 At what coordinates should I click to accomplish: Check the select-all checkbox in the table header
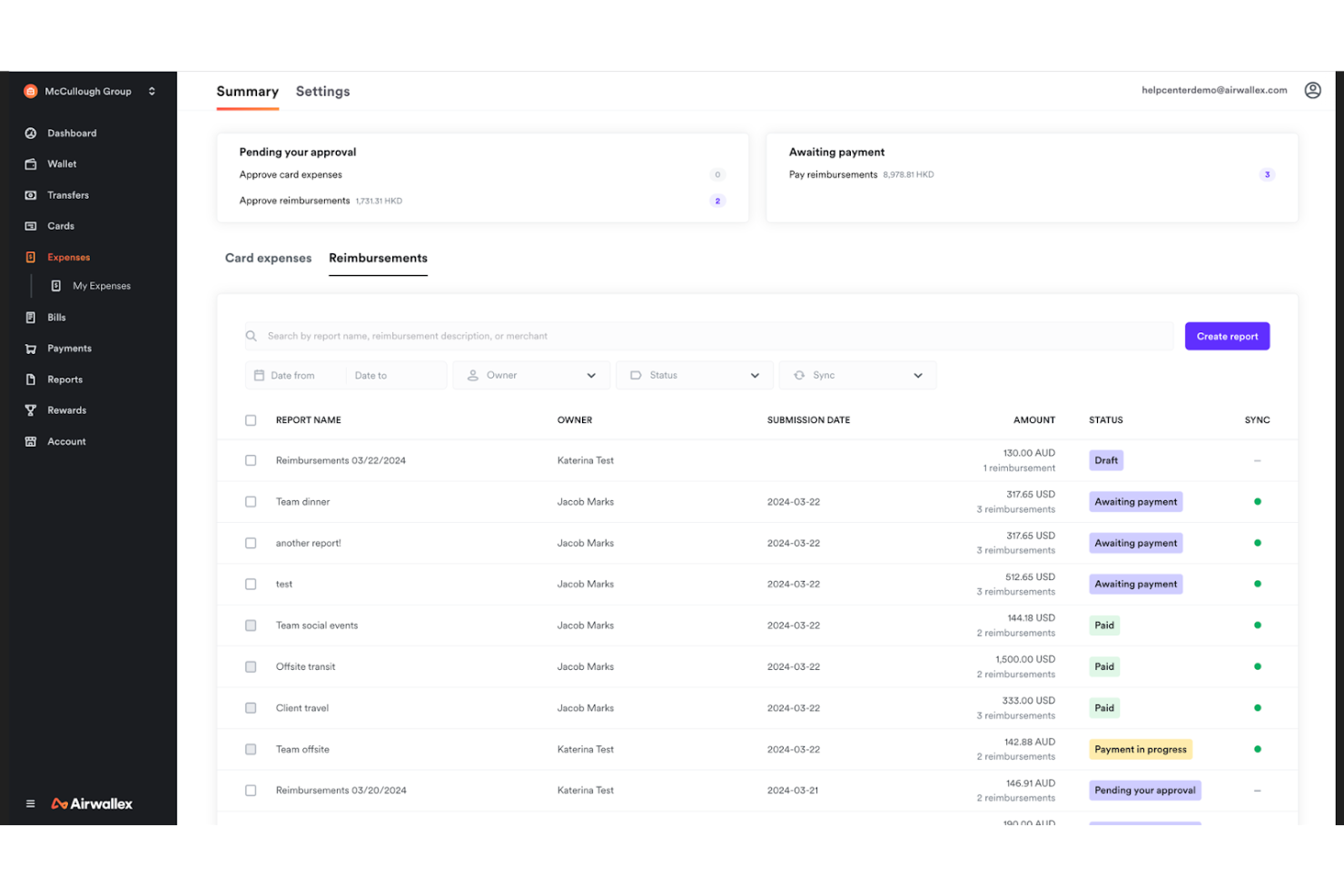coord(251,419)
